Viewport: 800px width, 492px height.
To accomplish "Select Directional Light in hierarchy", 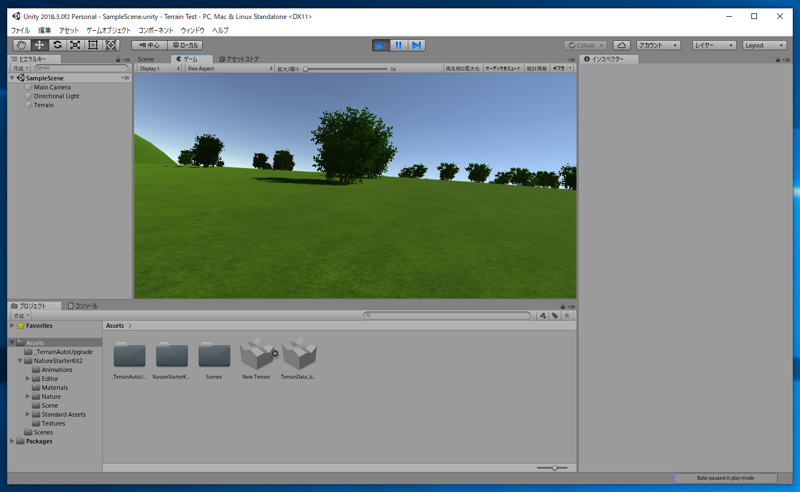I will [x=56, y=96].
